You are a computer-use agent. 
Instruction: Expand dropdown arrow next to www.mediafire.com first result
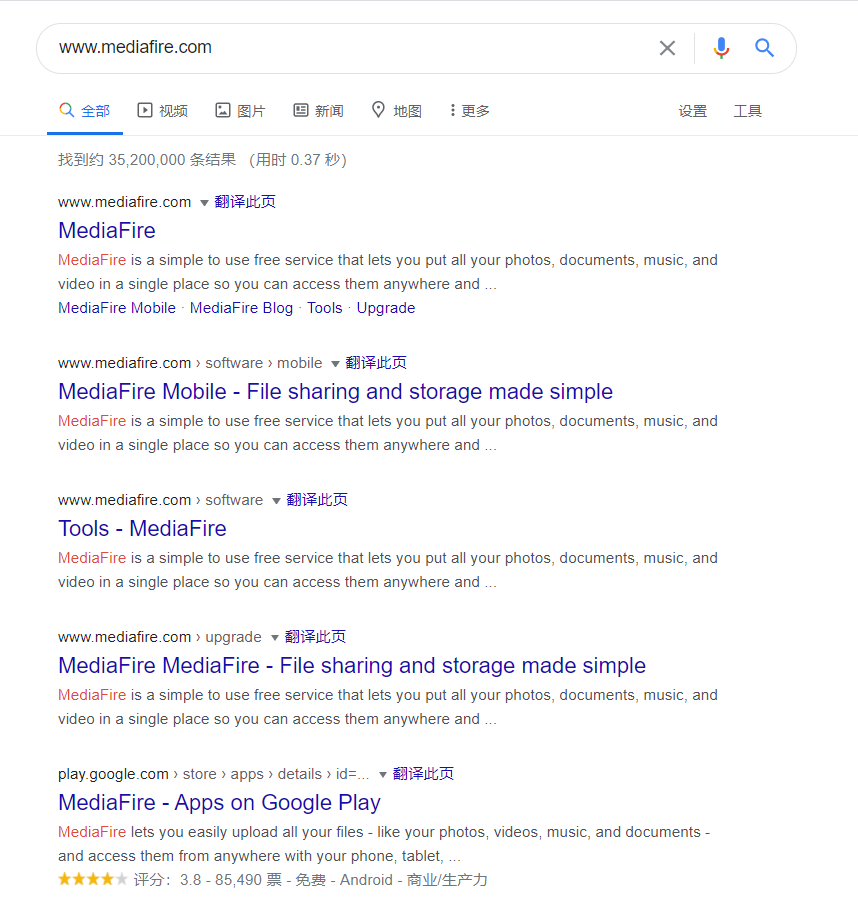tap(204, 203)
